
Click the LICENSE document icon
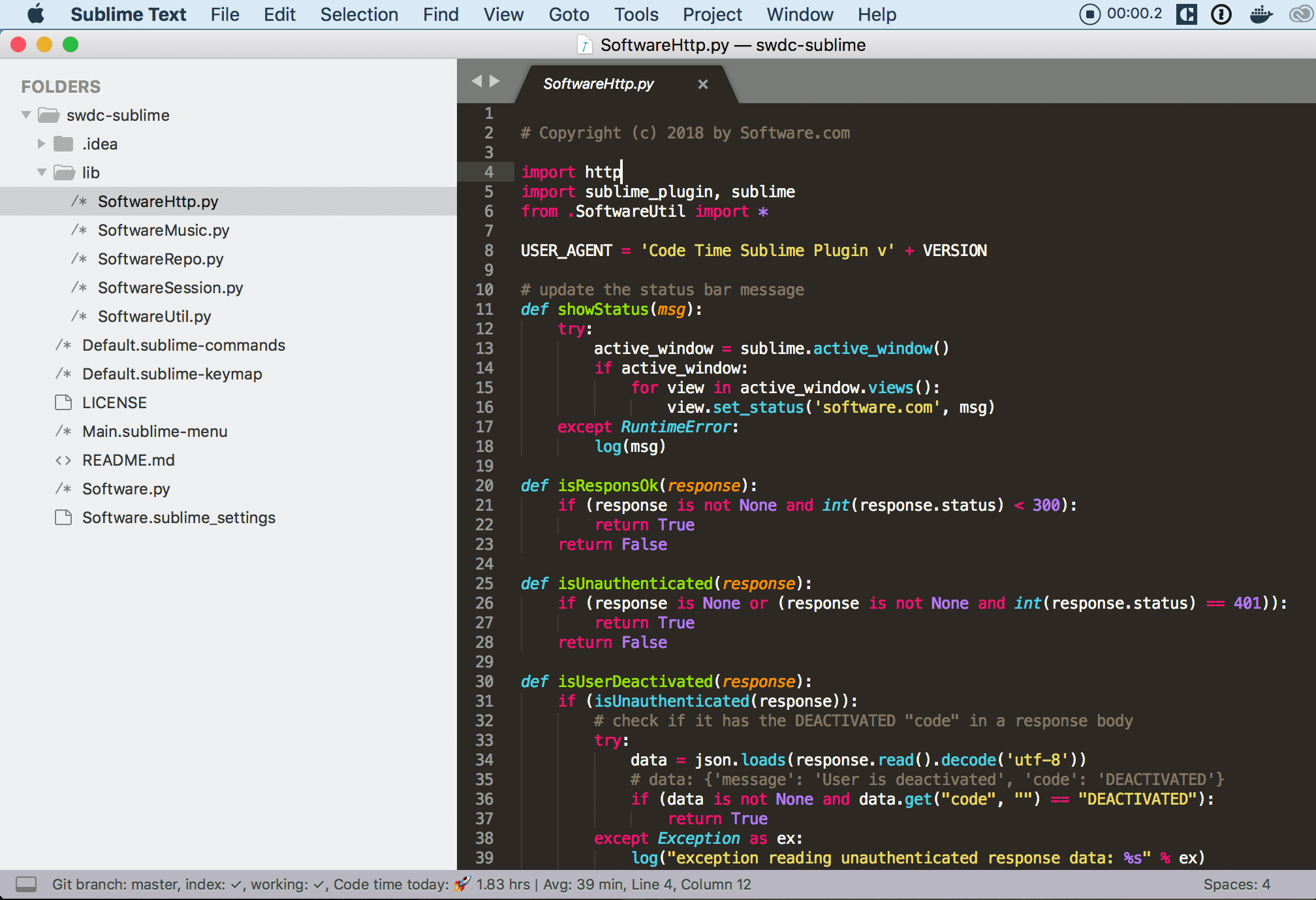click(x=63, y=403)
